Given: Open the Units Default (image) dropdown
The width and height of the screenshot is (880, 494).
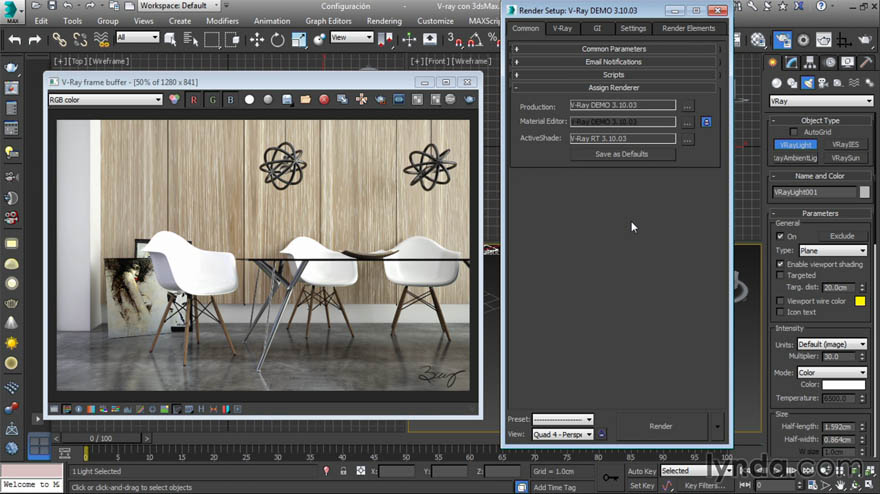Looking at the screenshot, I should click(831, 344).
